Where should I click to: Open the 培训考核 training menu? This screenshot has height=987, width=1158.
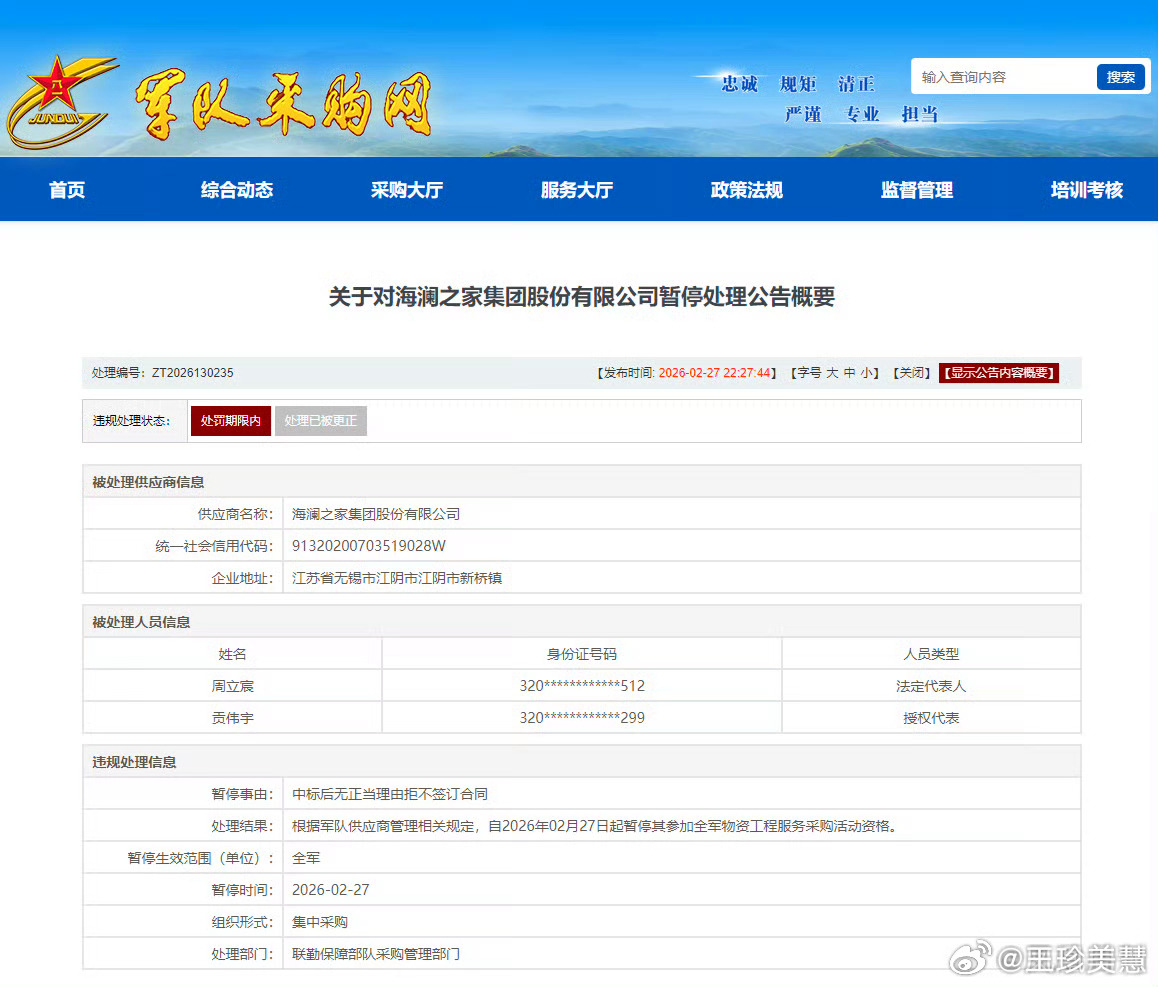1087,189
